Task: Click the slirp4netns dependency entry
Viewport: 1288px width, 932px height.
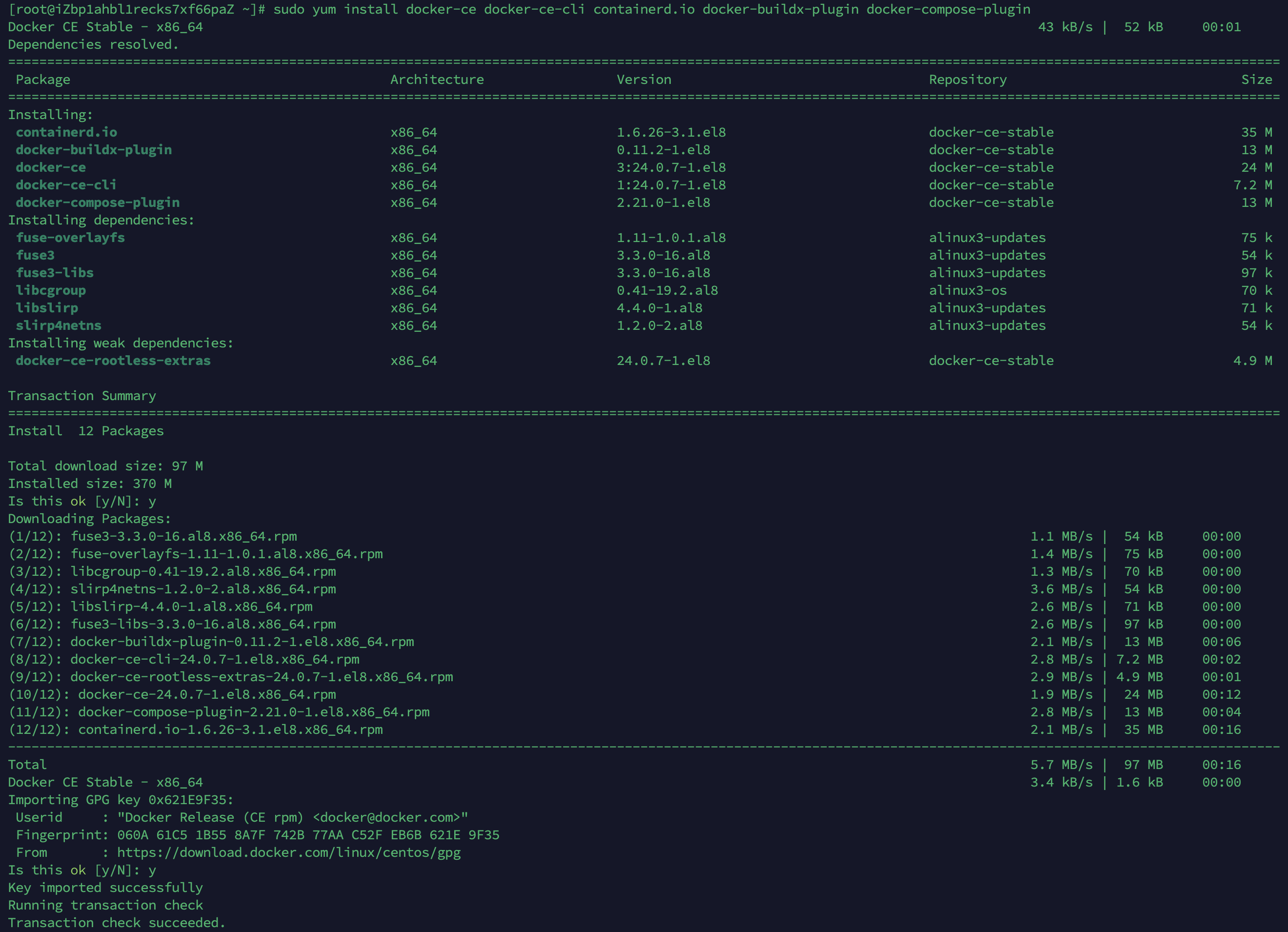Action: pyautogui.click(x=59, y=325)
